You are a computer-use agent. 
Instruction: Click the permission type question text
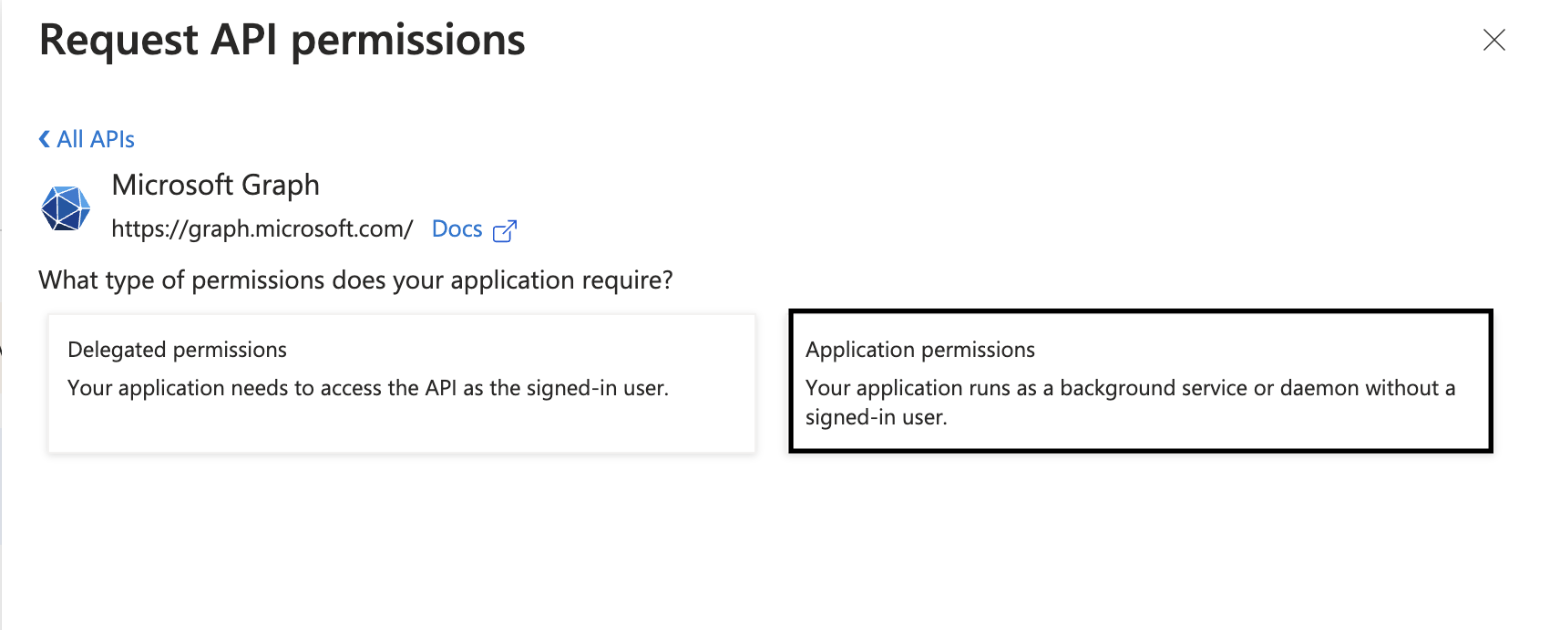coord(355,280)
